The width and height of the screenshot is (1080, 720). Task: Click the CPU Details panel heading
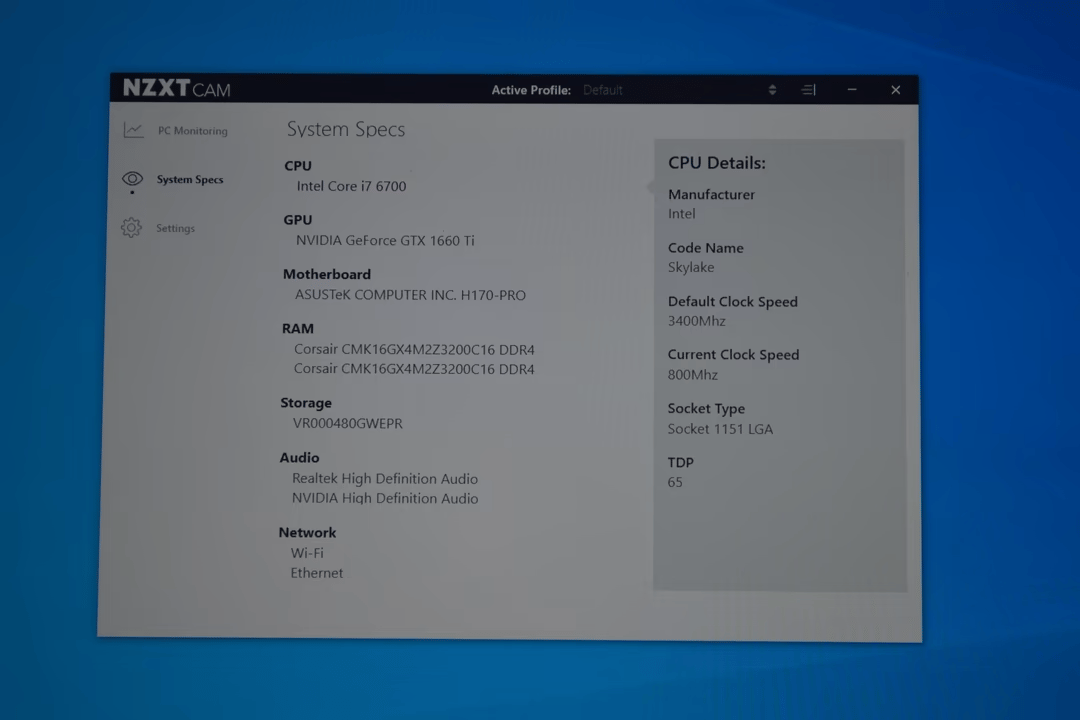(717, 163)
